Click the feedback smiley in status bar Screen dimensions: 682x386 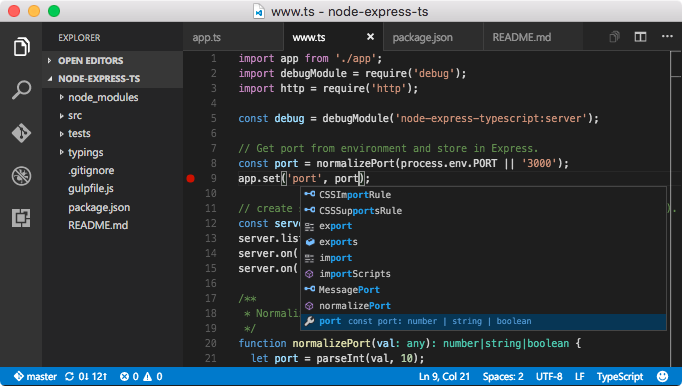(x=662, y=376)
